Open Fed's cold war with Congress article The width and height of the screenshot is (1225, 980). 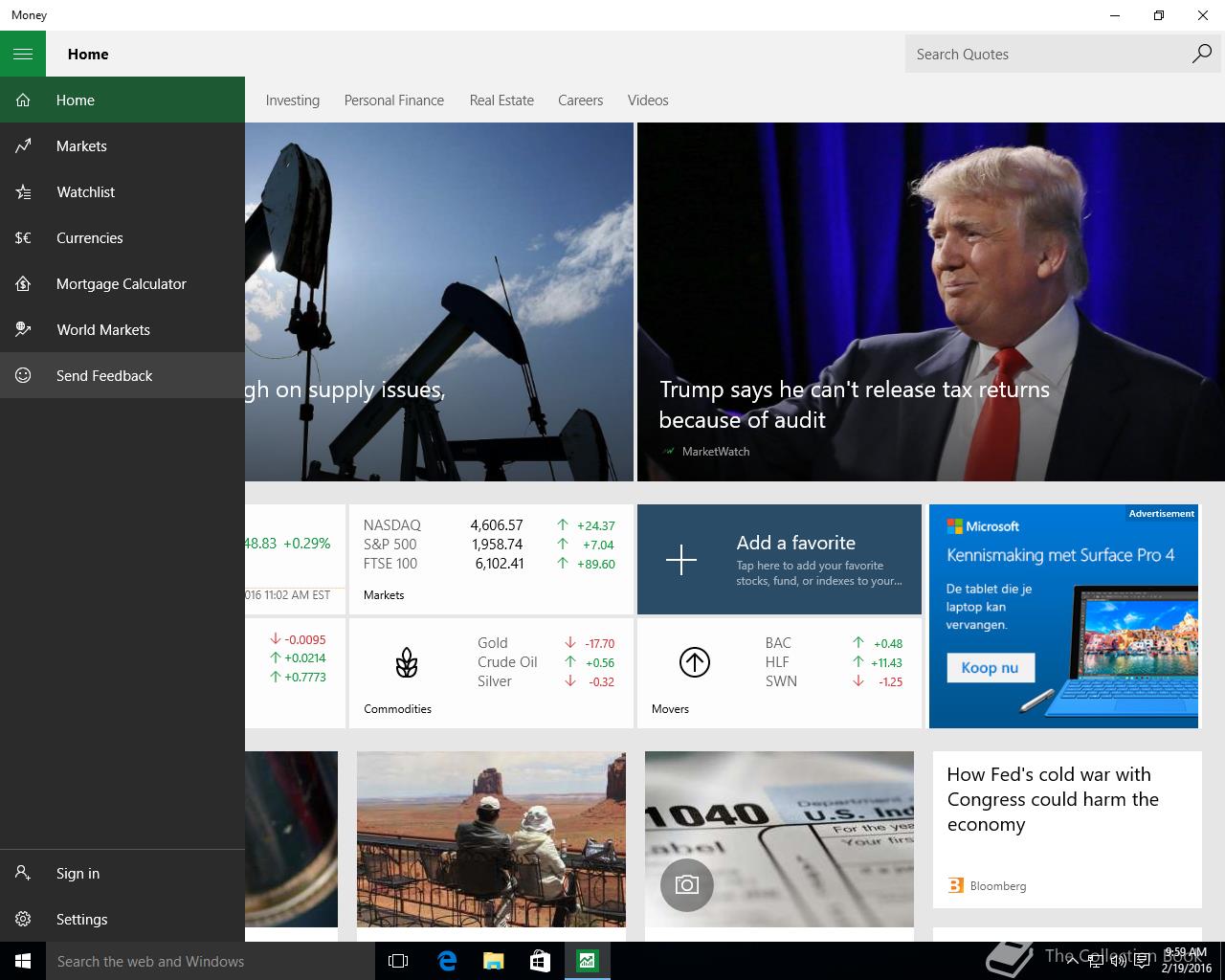[x=1053, y=799]
